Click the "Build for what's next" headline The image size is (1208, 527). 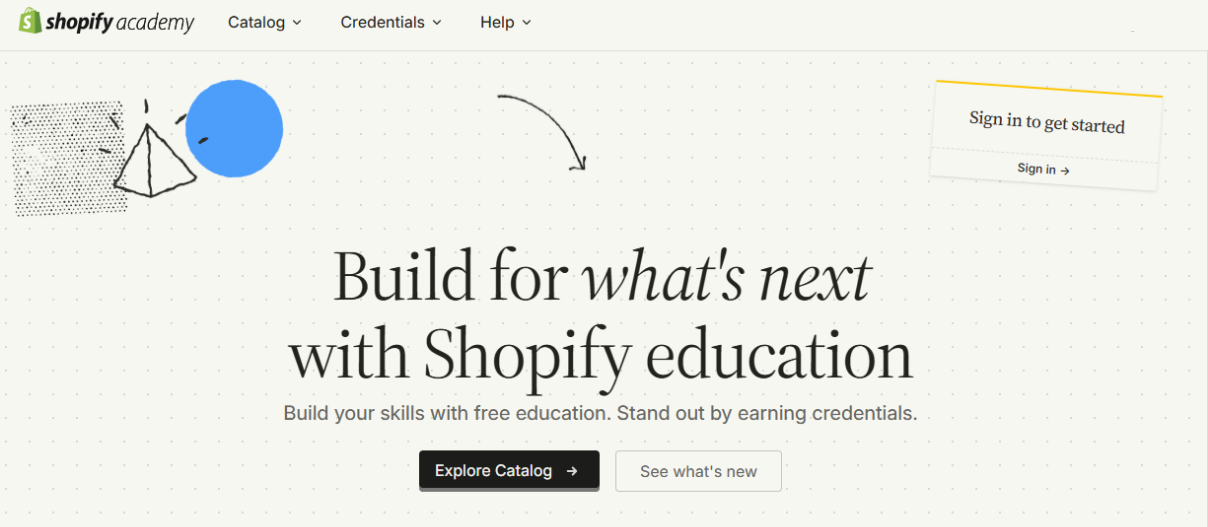pyautogui.click(x=601, y=276)
